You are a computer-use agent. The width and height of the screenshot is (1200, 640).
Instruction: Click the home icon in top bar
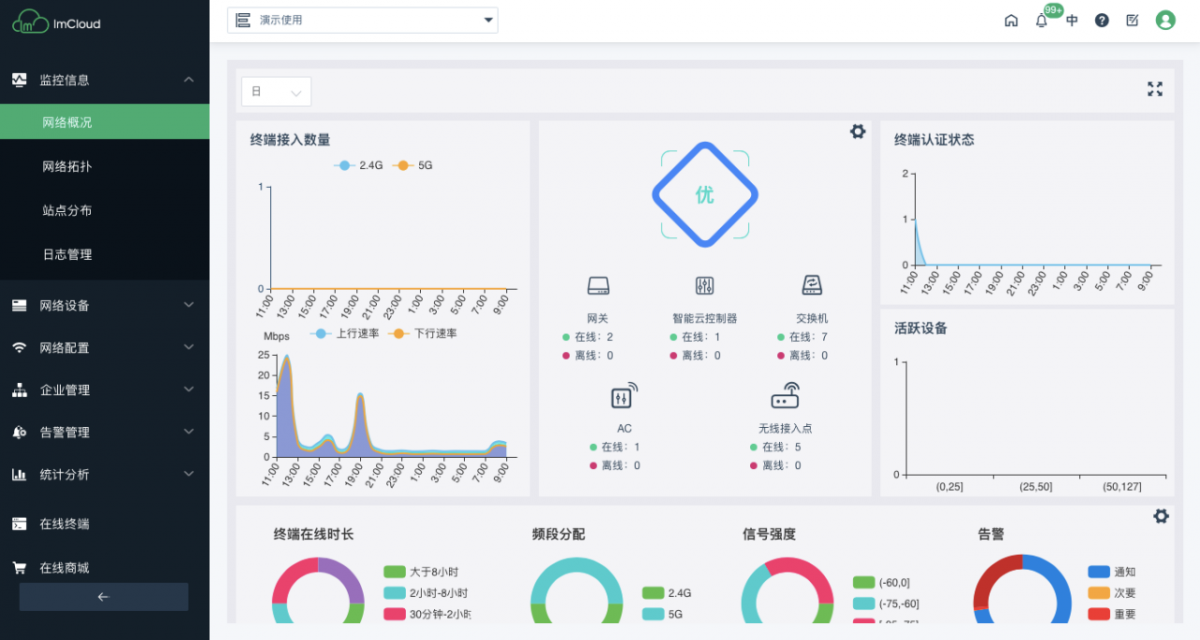point(1011,20)
